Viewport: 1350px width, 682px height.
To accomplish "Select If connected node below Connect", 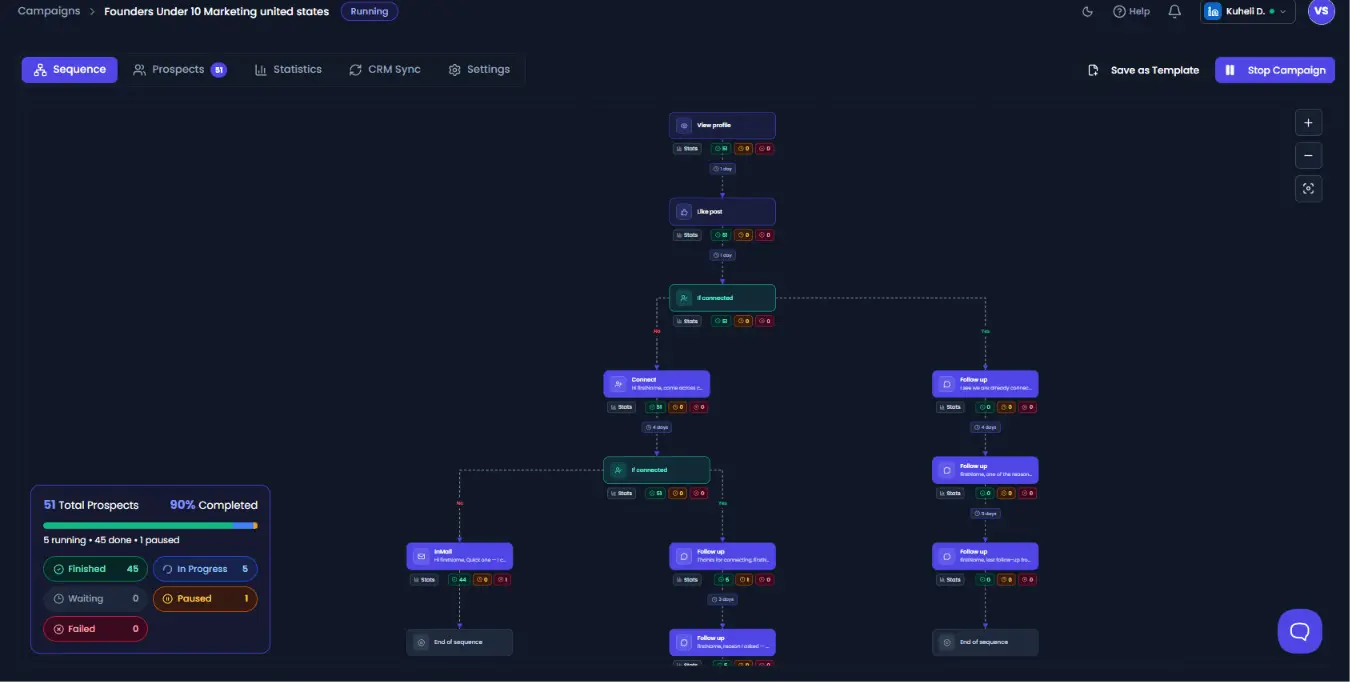I will click(x=656, y=470).
